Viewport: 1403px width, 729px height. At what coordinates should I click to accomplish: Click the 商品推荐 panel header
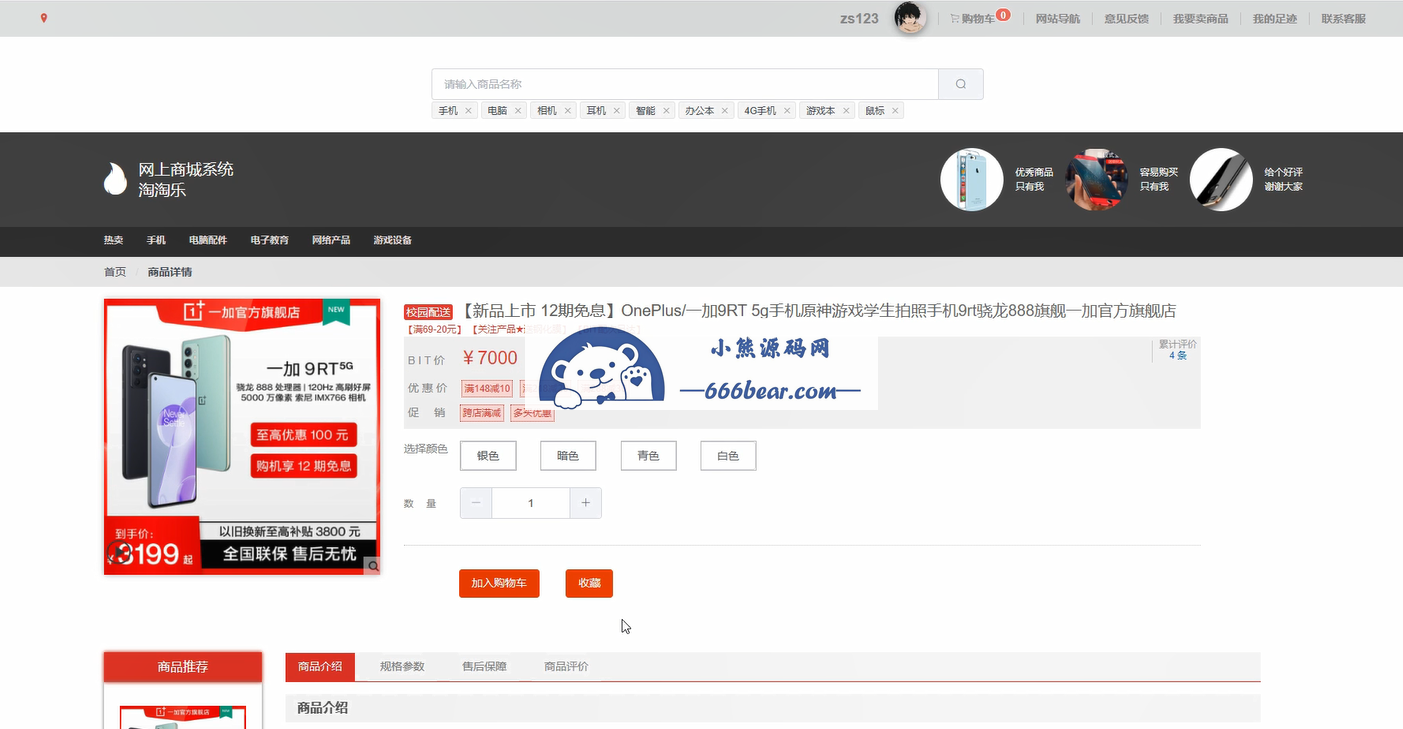pyautogui.click(x=183, y=667)
